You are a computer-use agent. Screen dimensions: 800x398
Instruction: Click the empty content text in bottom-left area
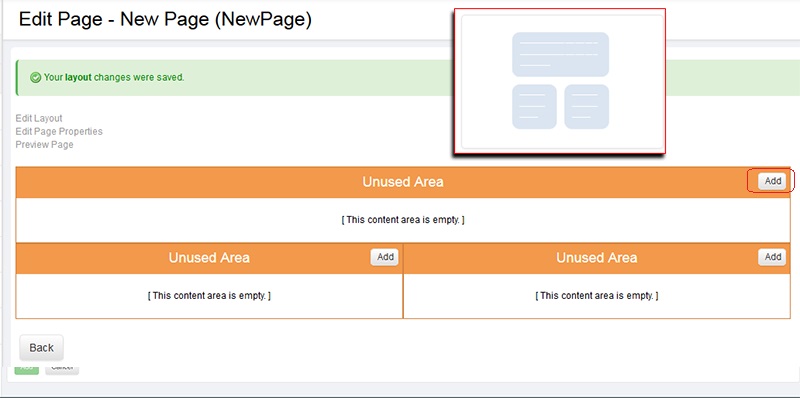click(x=209, y=295)
